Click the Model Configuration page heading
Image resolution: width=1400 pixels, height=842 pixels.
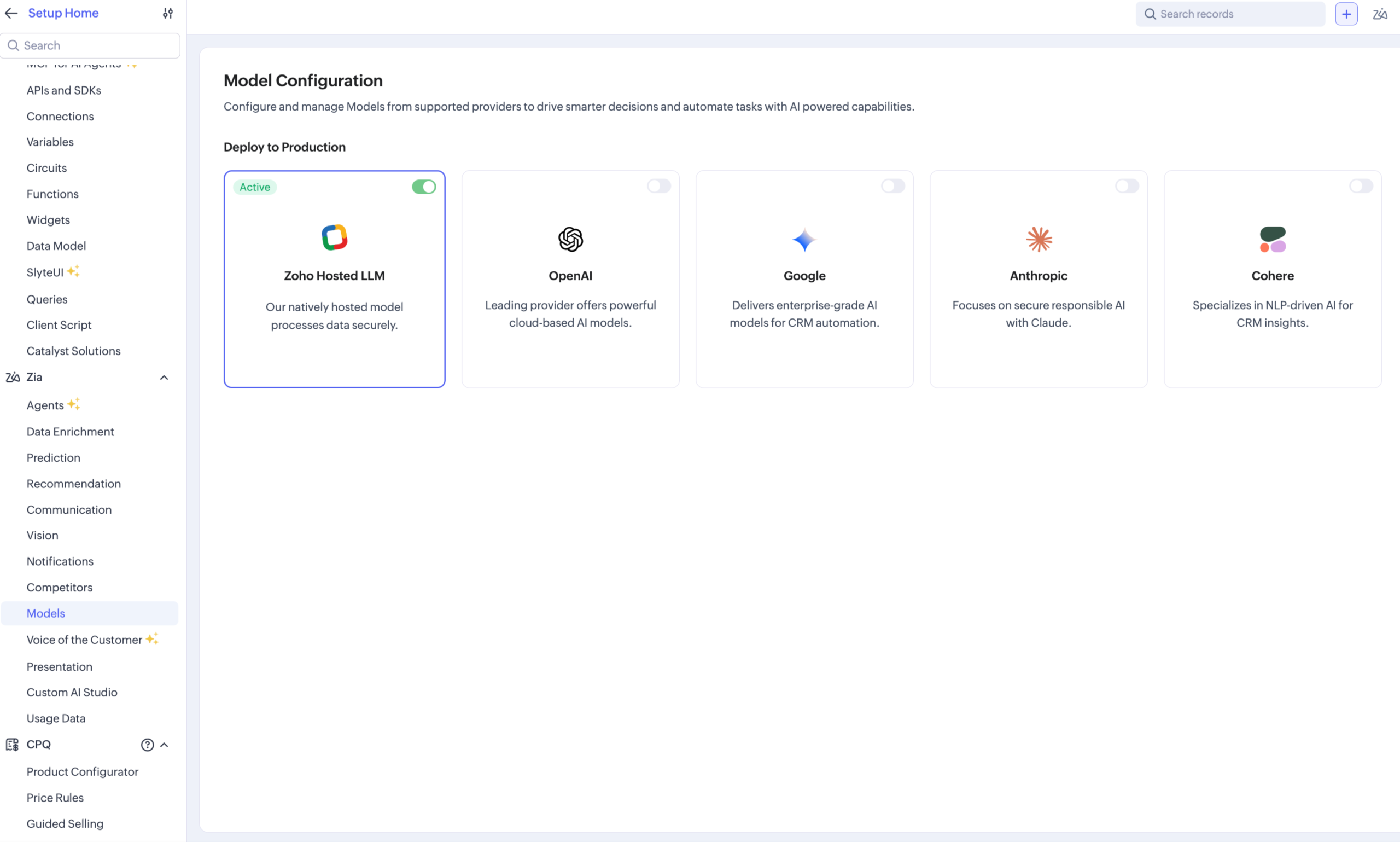tap(303, 80)
